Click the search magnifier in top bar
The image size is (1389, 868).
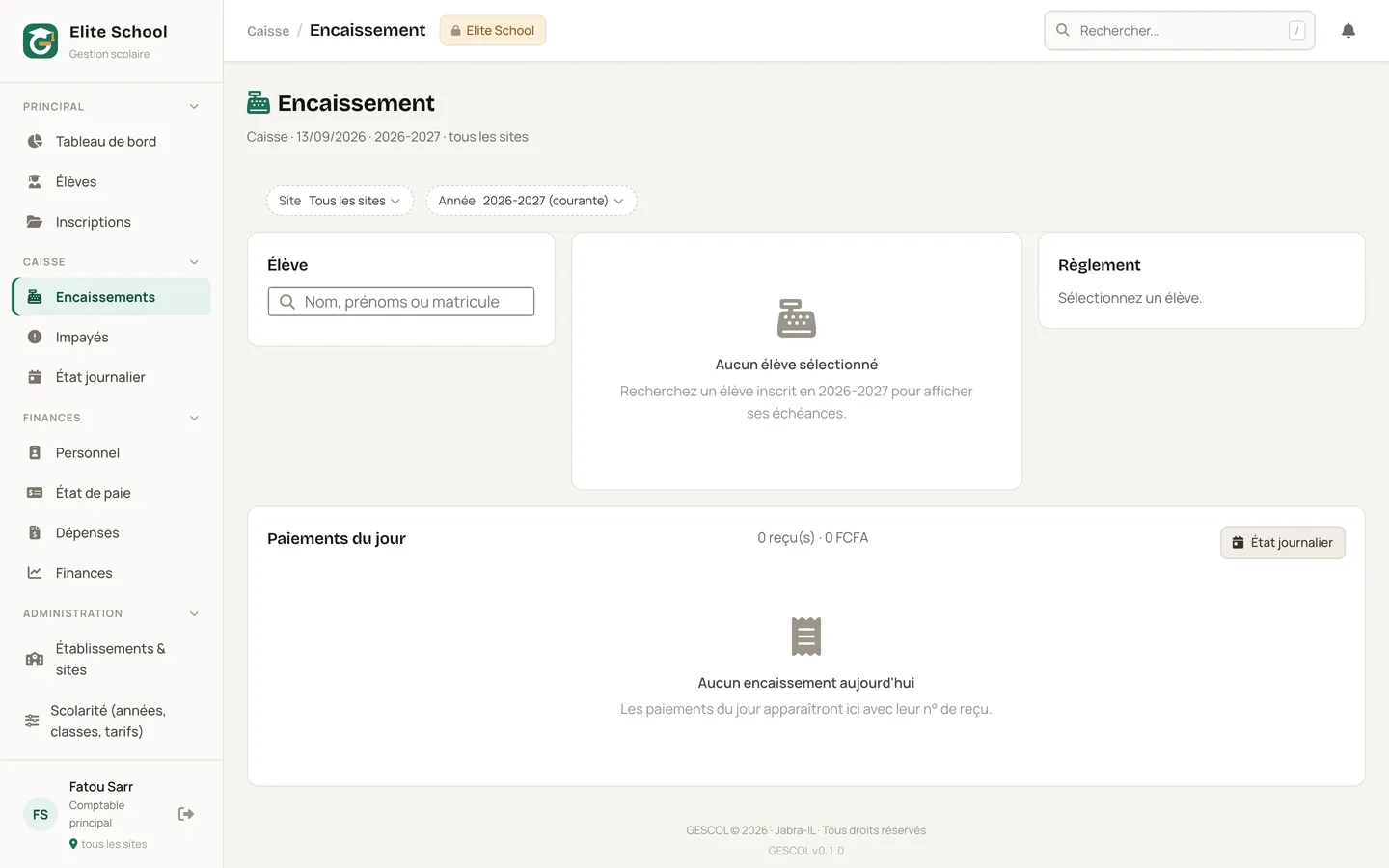coord(1063,30)
